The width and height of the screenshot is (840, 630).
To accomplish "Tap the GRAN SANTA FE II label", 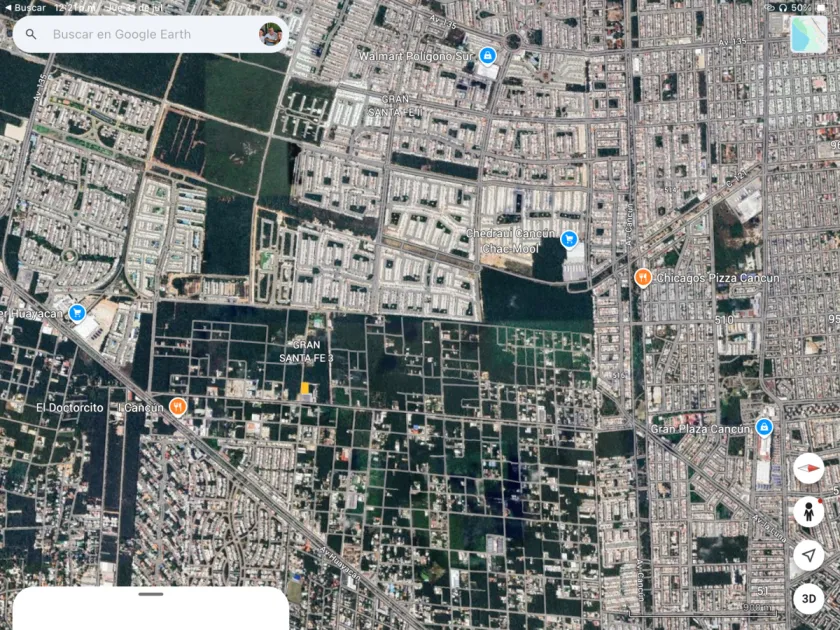I will click(x=395, y=106).
